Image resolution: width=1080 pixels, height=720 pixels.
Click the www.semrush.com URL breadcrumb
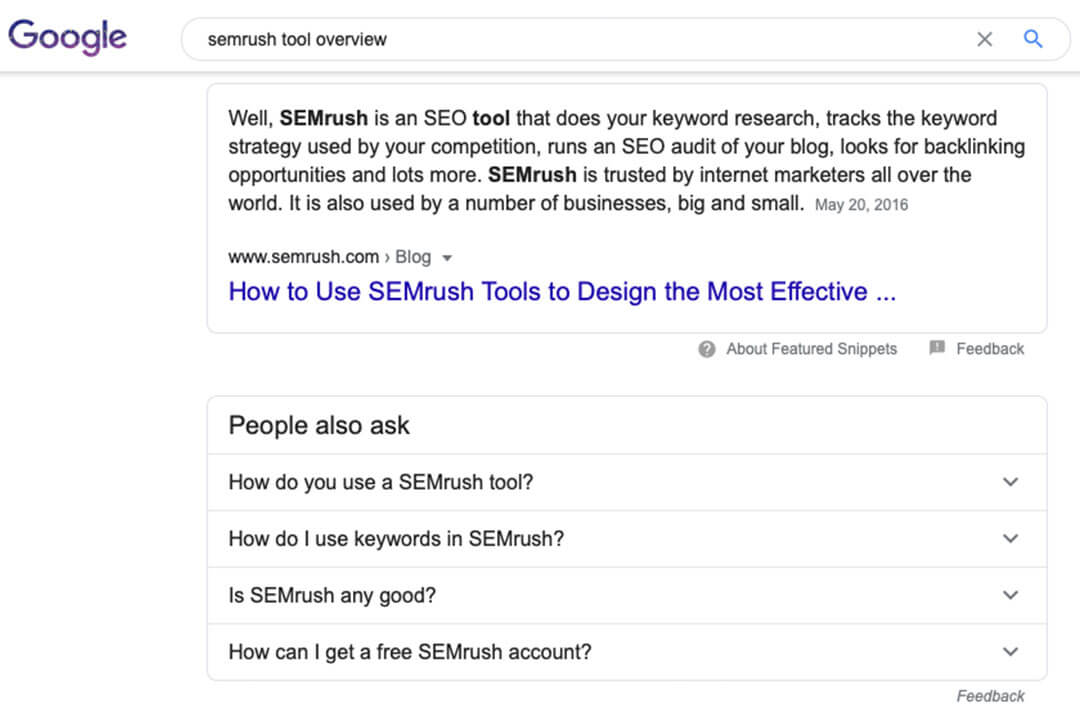tap(304, 256)
